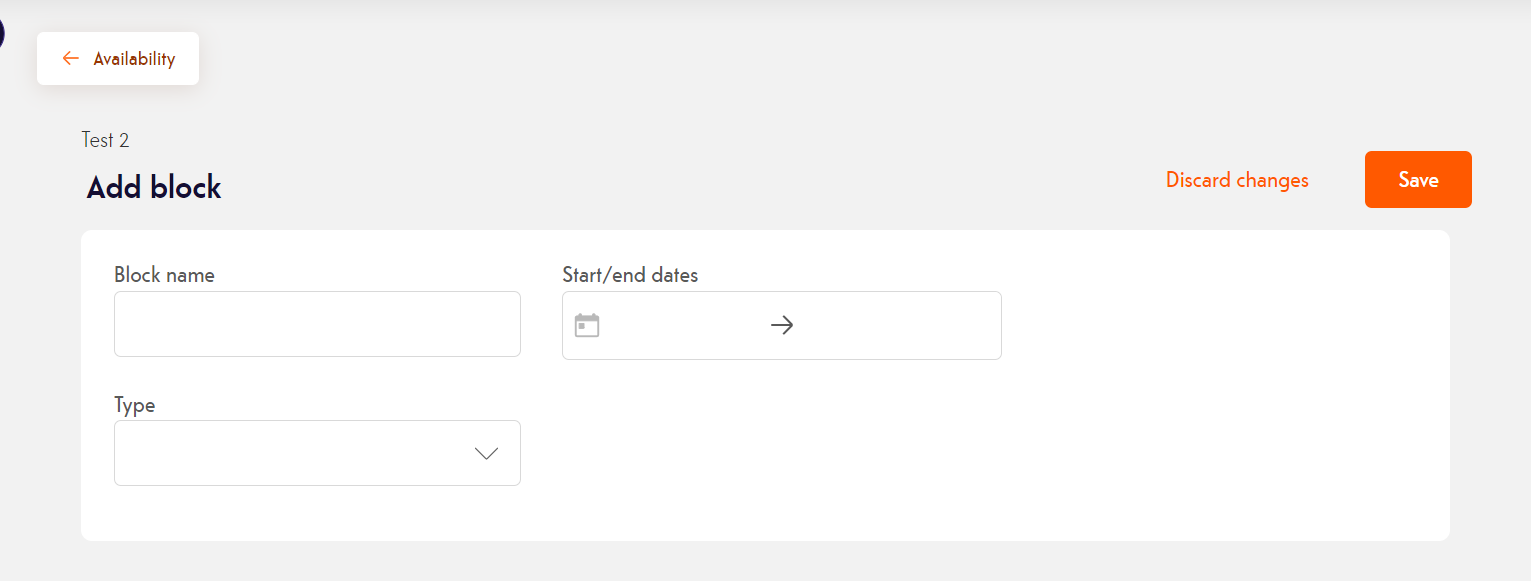Focus the Block name text field
Viewport: 1531px width, 581px height.
(x=317, y=324)
